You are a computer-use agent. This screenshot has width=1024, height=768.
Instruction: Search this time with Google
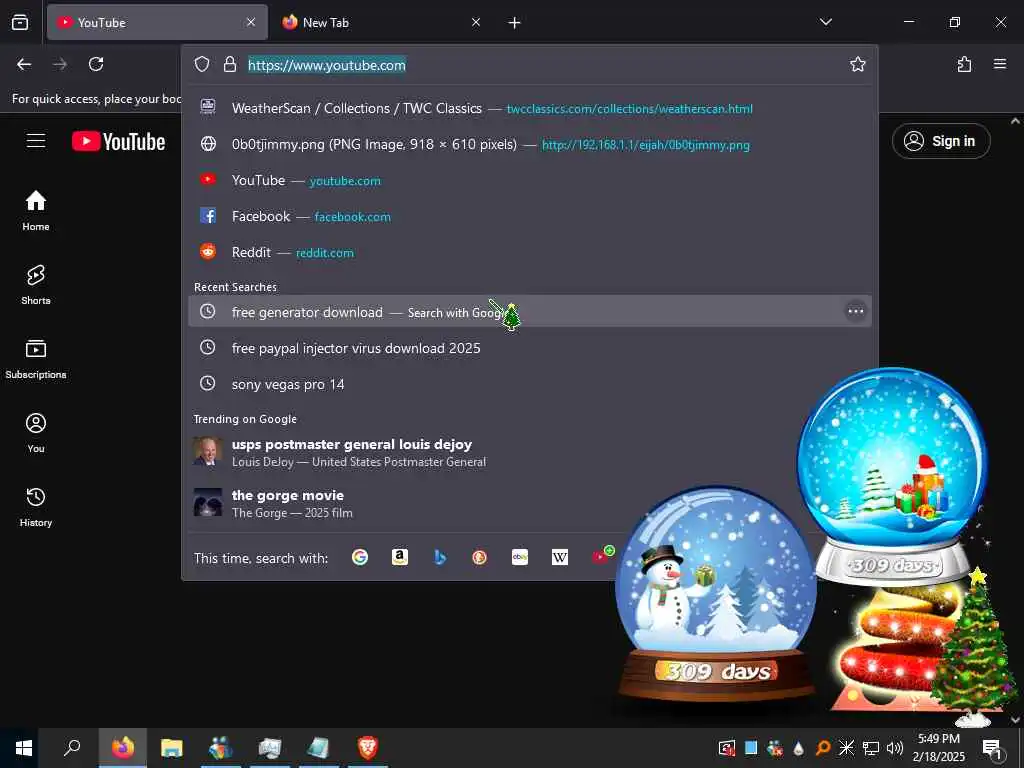coord(360,557)
